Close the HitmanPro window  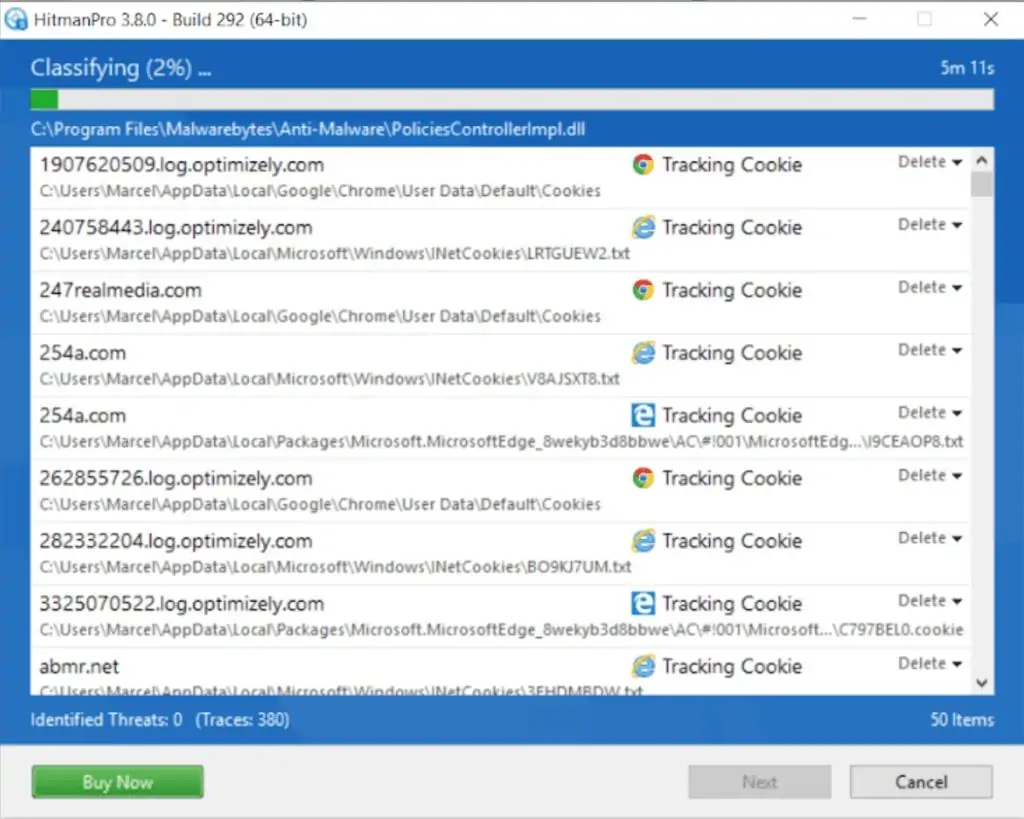(991, 19)
